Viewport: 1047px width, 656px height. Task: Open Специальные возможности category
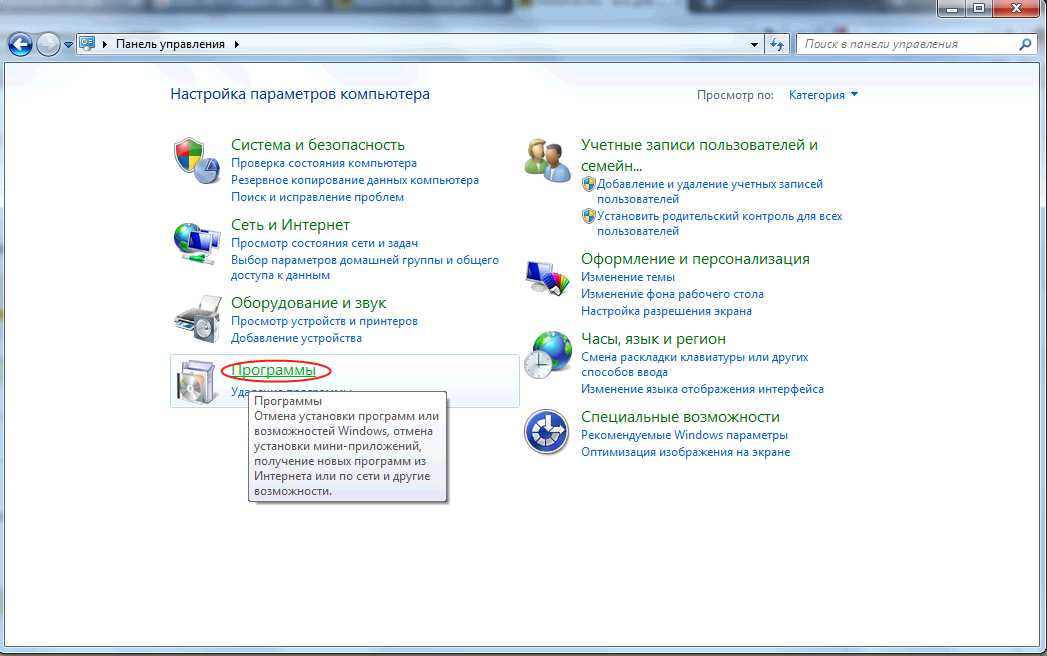[680, 417]
